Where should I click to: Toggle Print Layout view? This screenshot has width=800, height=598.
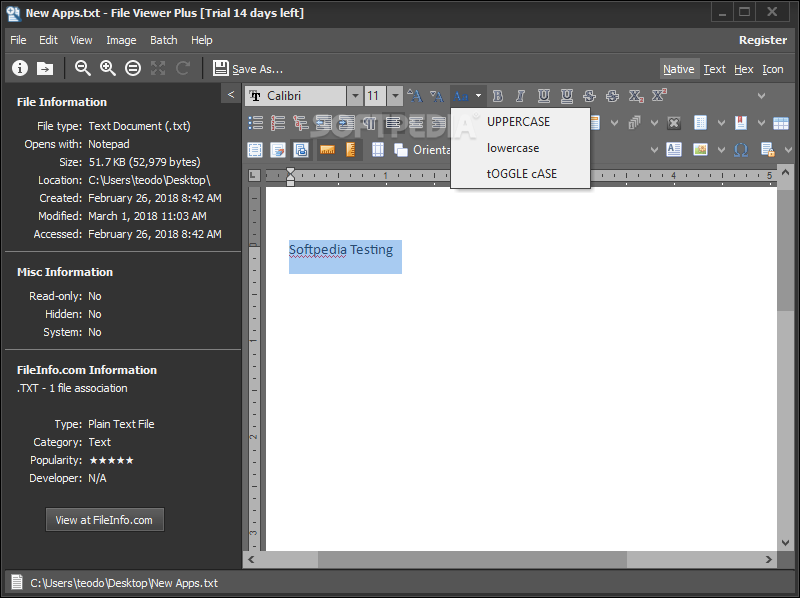click(x=301, y=150)
